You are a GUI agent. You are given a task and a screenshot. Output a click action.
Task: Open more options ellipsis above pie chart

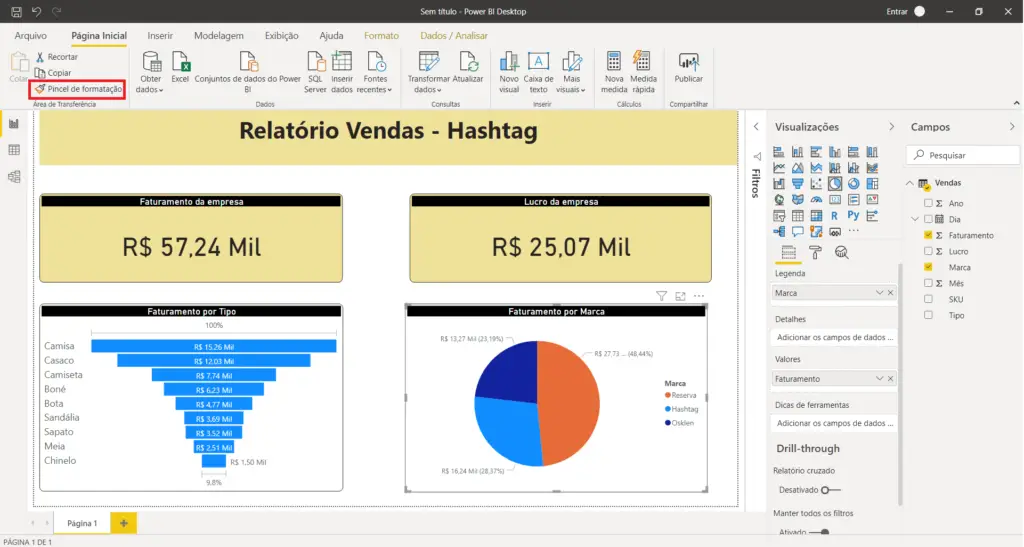tap(699, 296)
